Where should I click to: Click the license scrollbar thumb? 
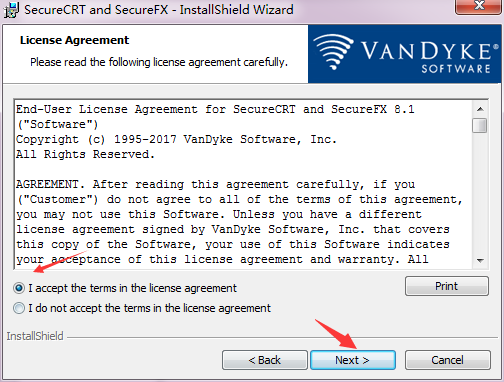(480, 126)
